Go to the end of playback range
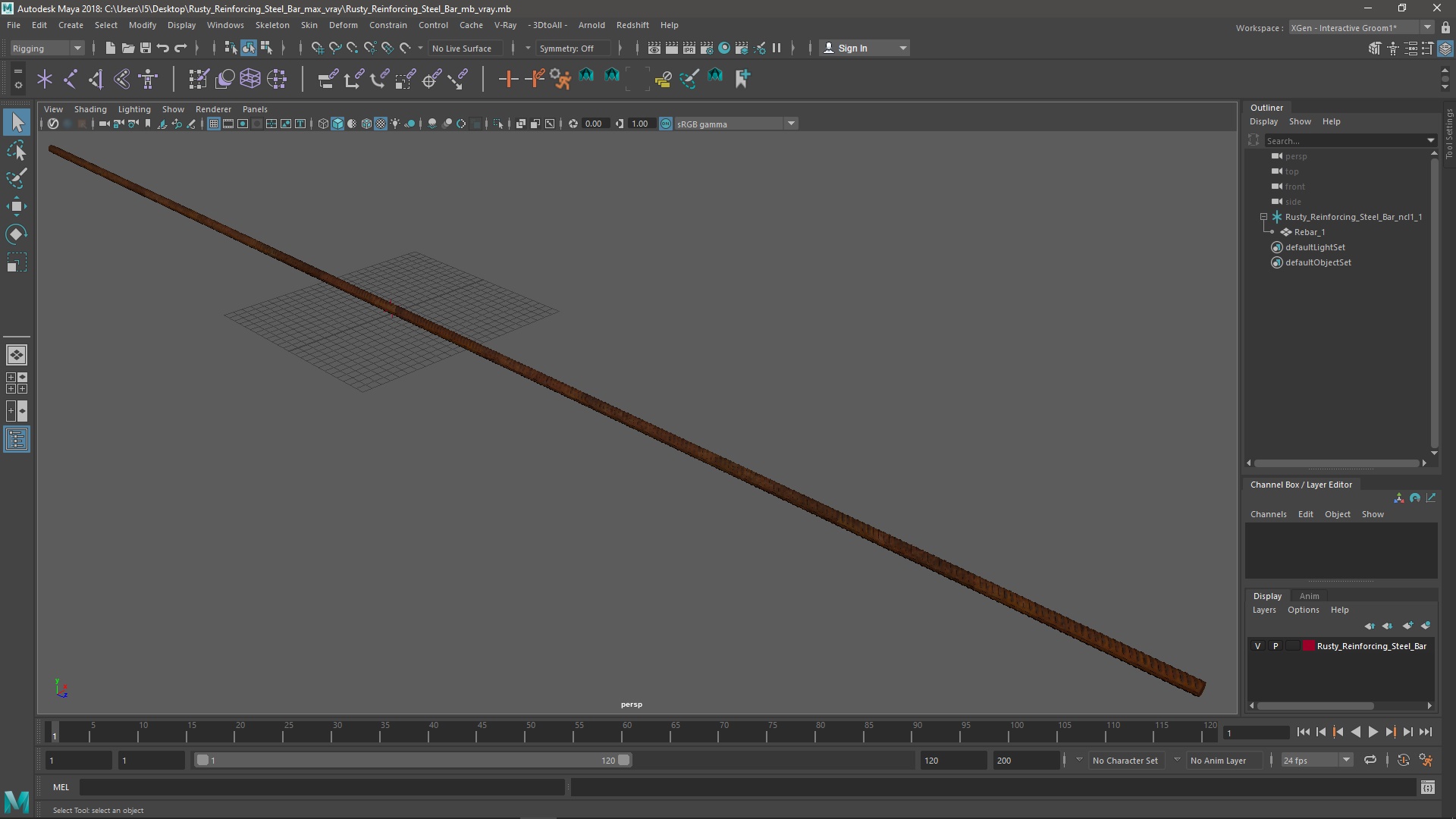Screen dimensions: 1456x819 [1426, 732]
